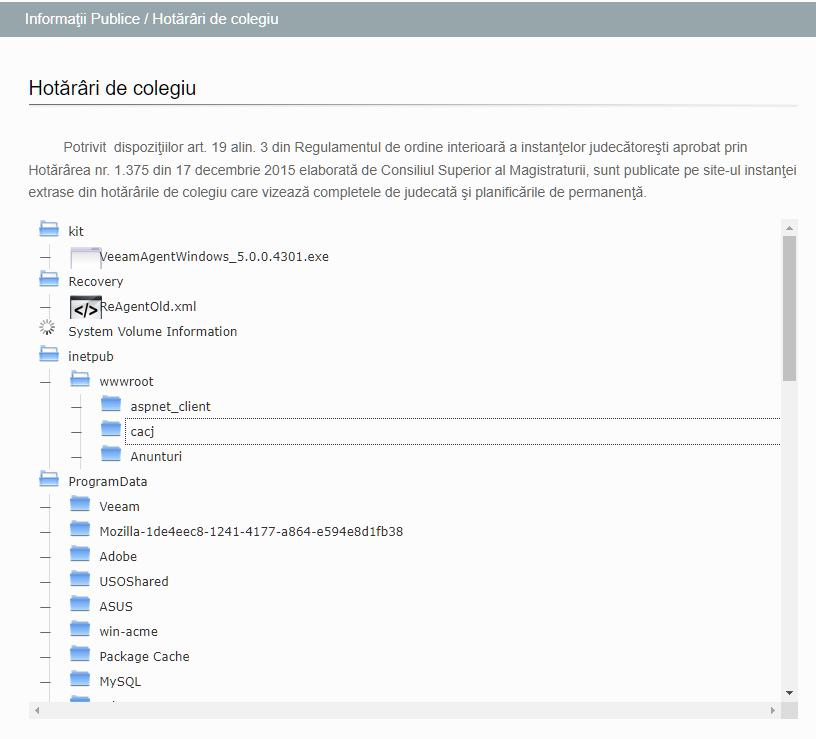Click the USOShared folder label
Viewport: 816px width, 739px height.
pyautogui.click(x=134, y=582)
